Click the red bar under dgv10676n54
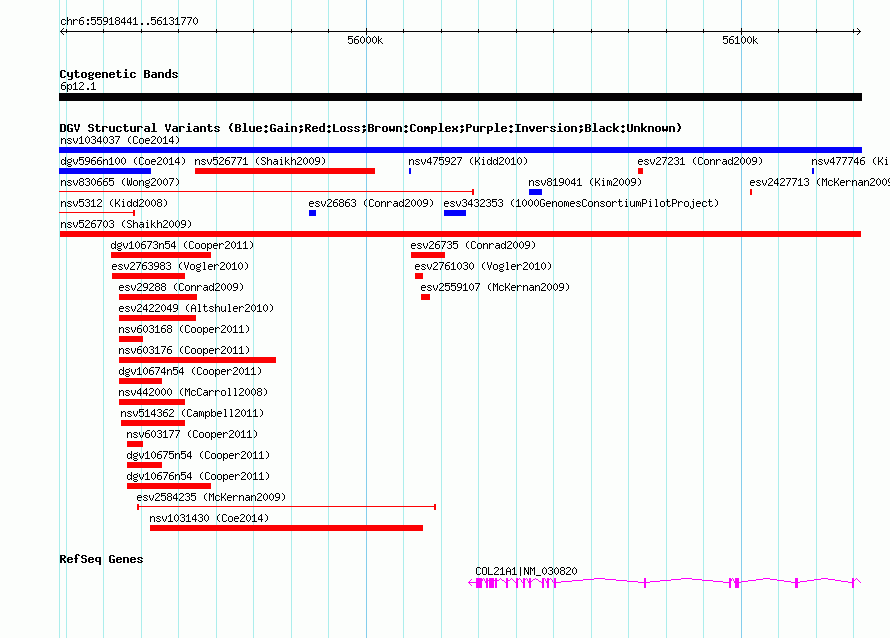Screen dimensions: 890x638 [x=169, y=486]
